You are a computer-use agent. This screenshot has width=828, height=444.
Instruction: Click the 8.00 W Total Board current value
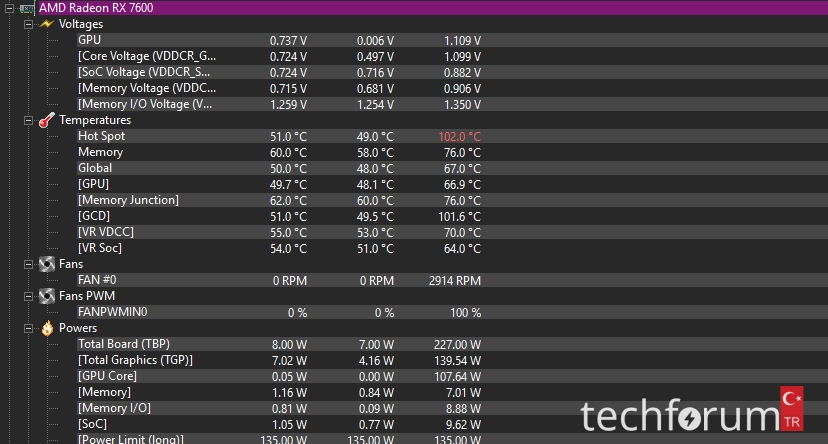click(x=289, y=345)
